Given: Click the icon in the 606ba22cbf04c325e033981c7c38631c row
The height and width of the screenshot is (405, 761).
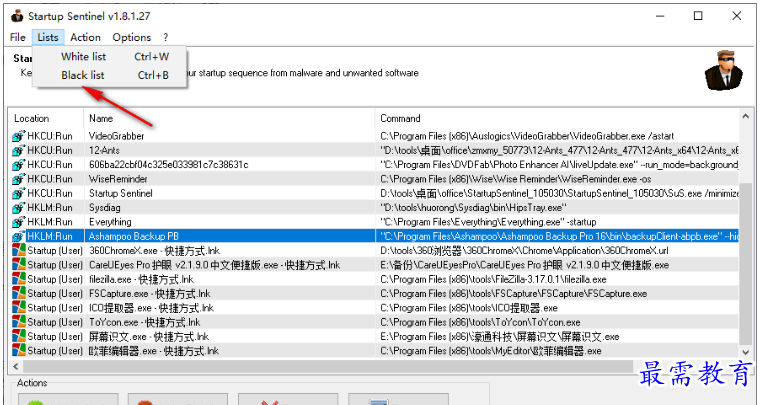Looking at the screenshot, I should [x=18, y=165].
